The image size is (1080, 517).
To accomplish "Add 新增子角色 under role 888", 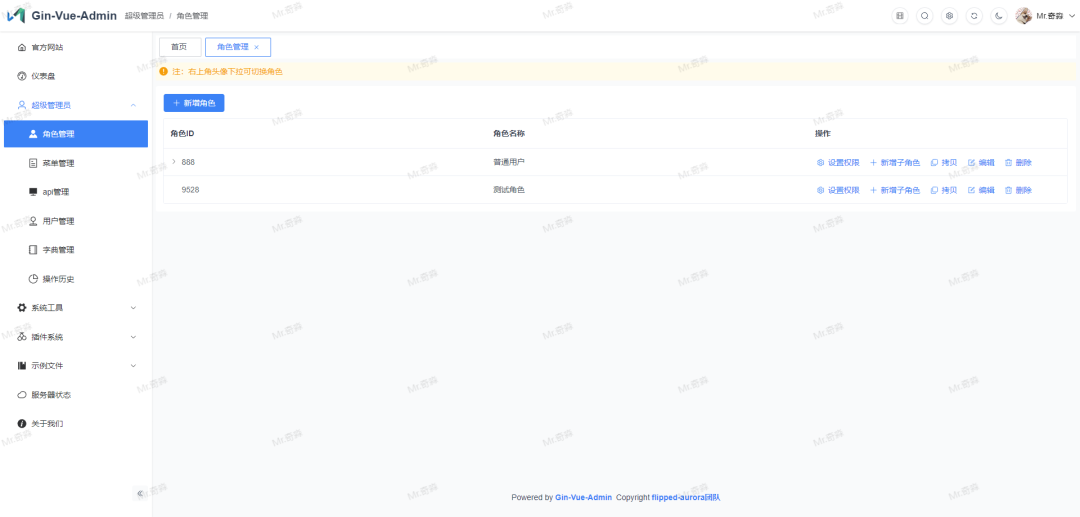I will coord(895,162).
